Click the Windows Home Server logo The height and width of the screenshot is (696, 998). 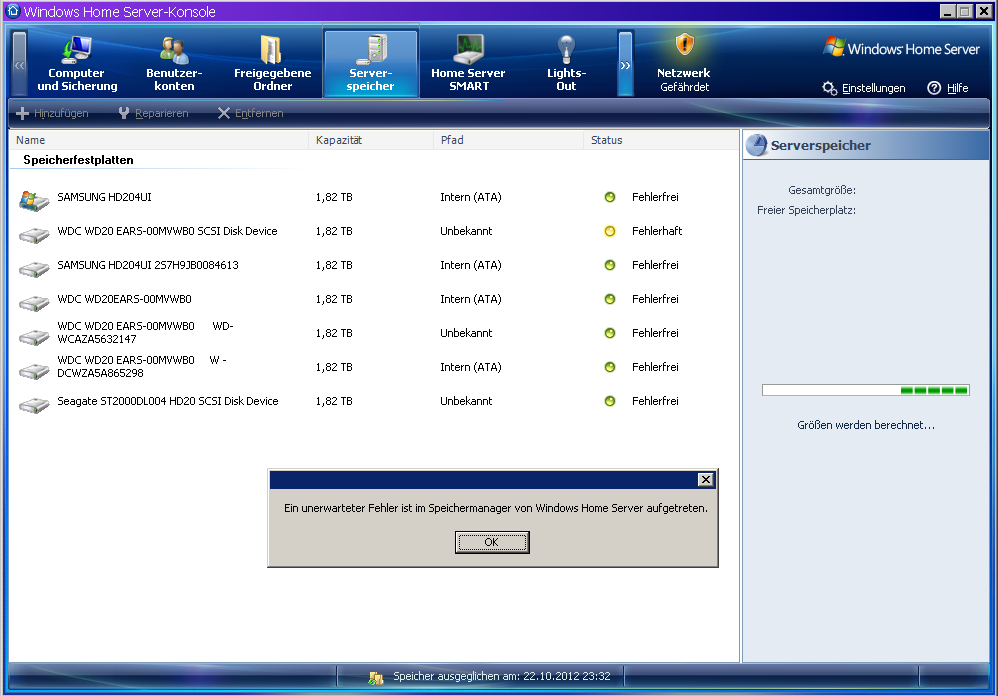point(901,48)
